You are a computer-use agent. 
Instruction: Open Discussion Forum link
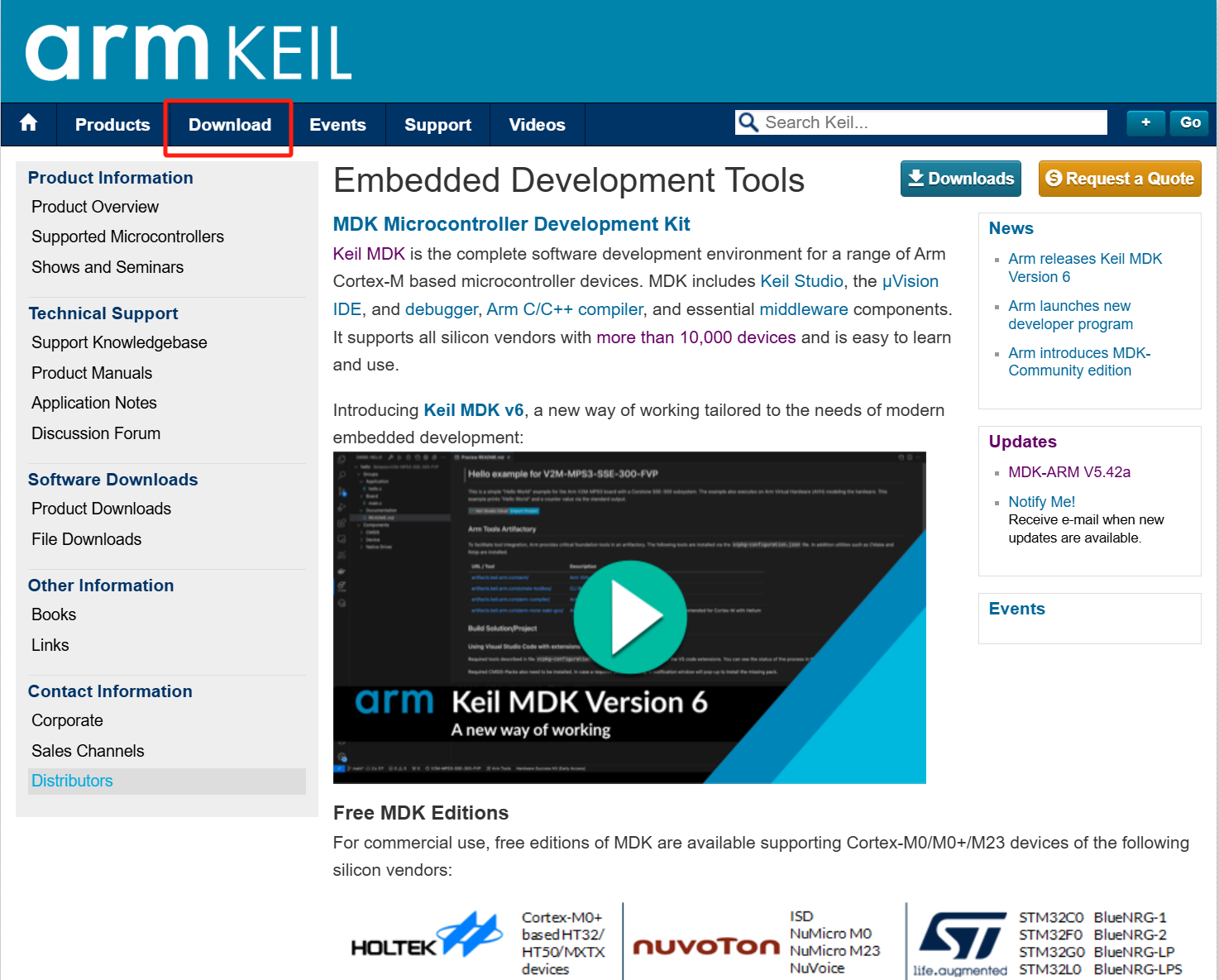pyautogui.click(x=96, y=433)
